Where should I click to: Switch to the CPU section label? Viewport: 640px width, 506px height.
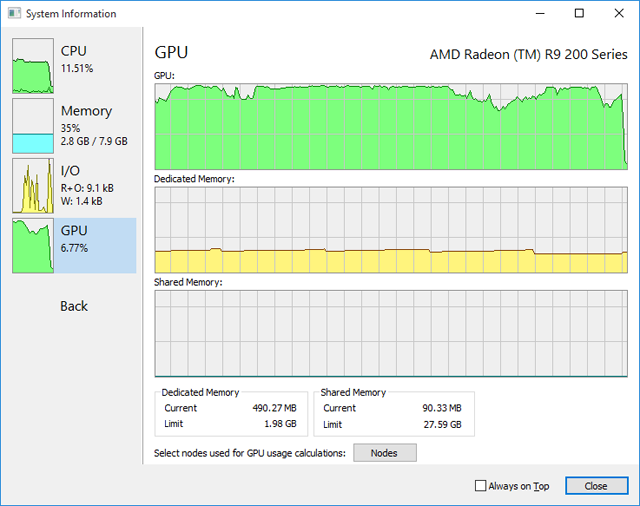click(x=74, y=51)
